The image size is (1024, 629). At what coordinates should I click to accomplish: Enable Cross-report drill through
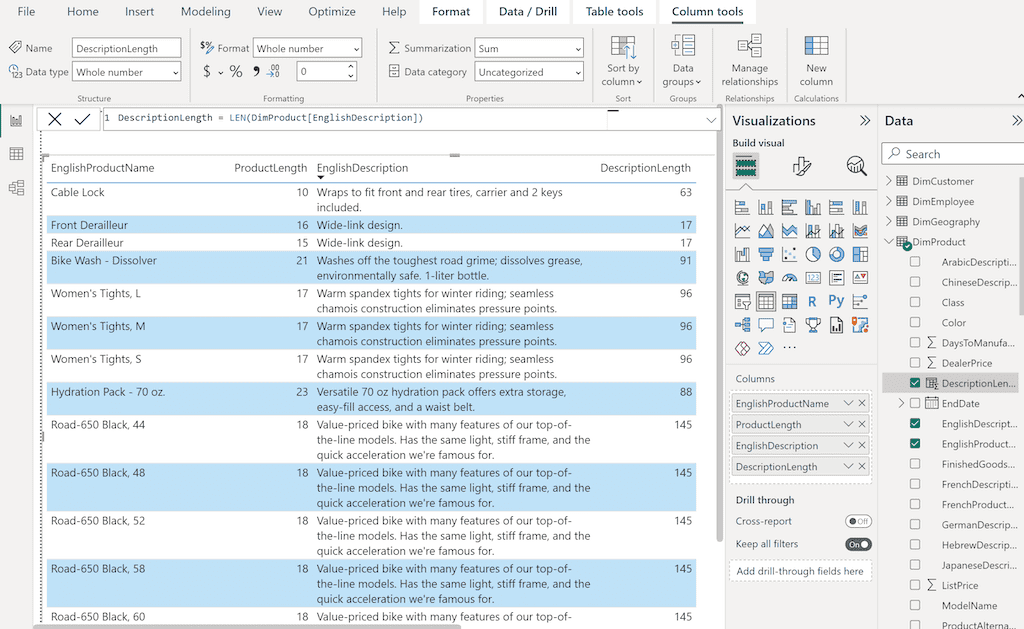860,521
